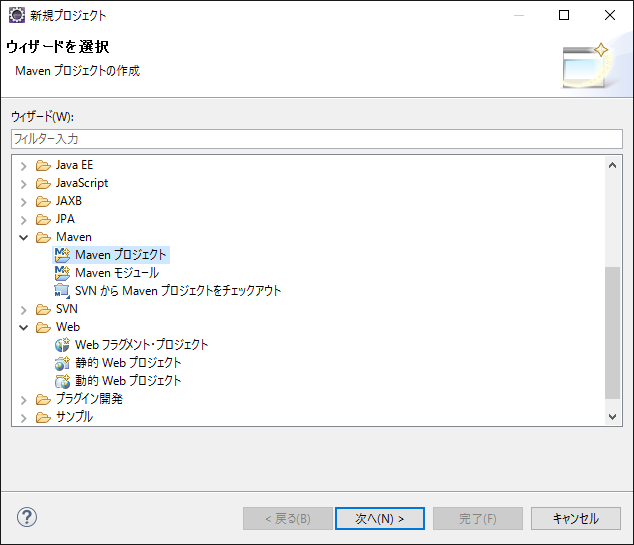Click the SVN folder icon
The image size is (634, 545).
click(x=43, y=309)
